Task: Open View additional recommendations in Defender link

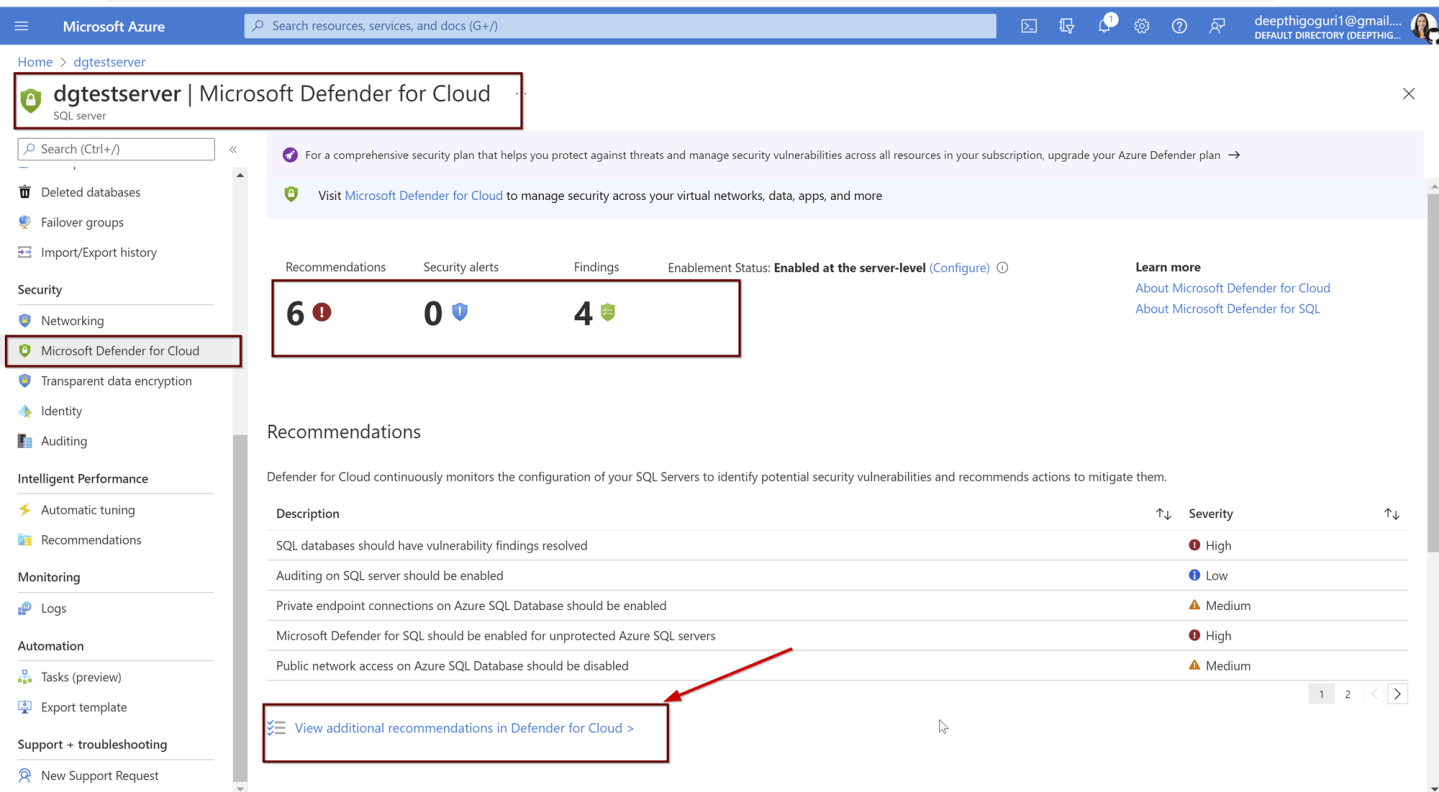Action: click(x=464, y=728)
